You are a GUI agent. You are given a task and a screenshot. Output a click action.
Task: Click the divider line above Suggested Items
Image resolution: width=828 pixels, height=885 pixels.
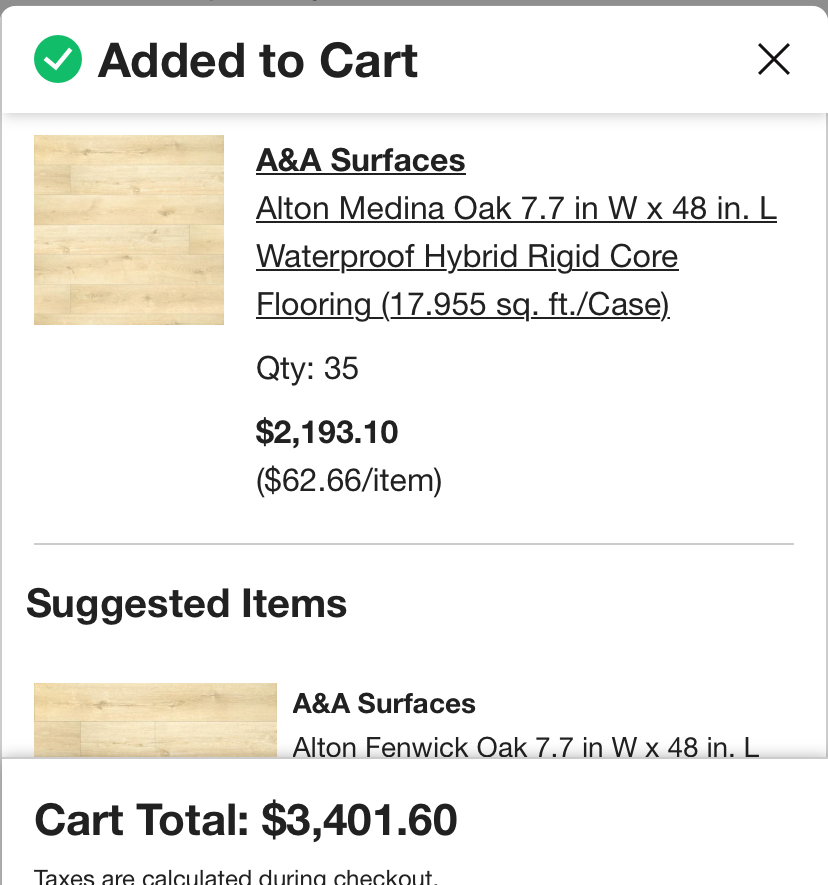tap(414, 544)
